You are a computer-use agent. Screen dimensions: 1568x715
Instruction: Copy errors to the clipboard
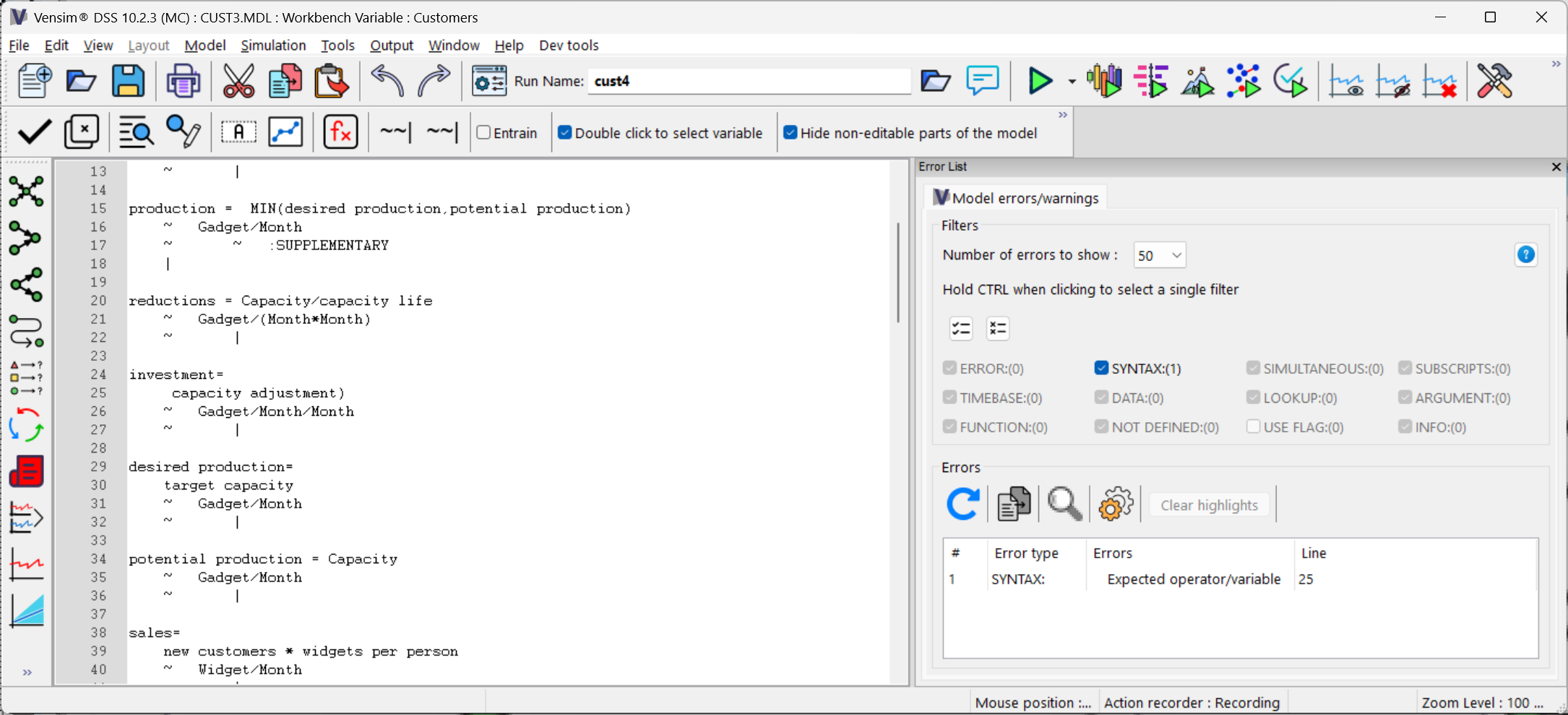[x=1013, y=504]
